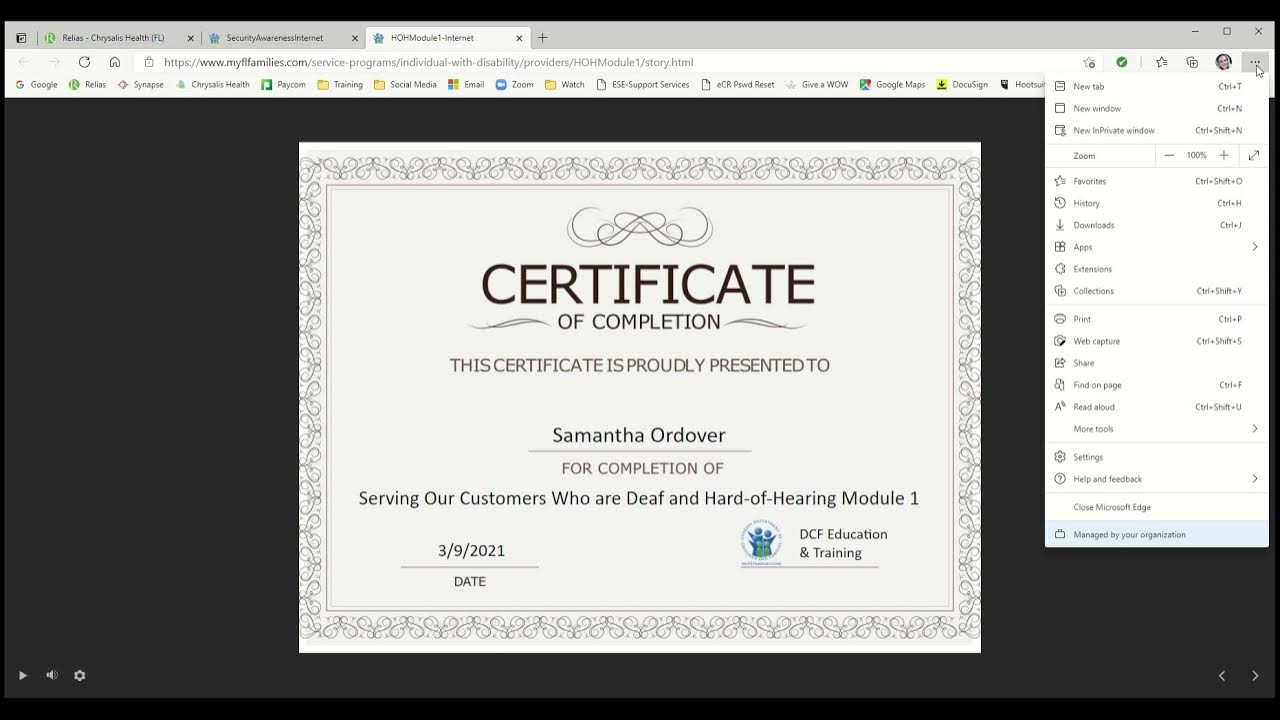
Task: Open the tab actions menu icon
Action: [x=21, y=38]
